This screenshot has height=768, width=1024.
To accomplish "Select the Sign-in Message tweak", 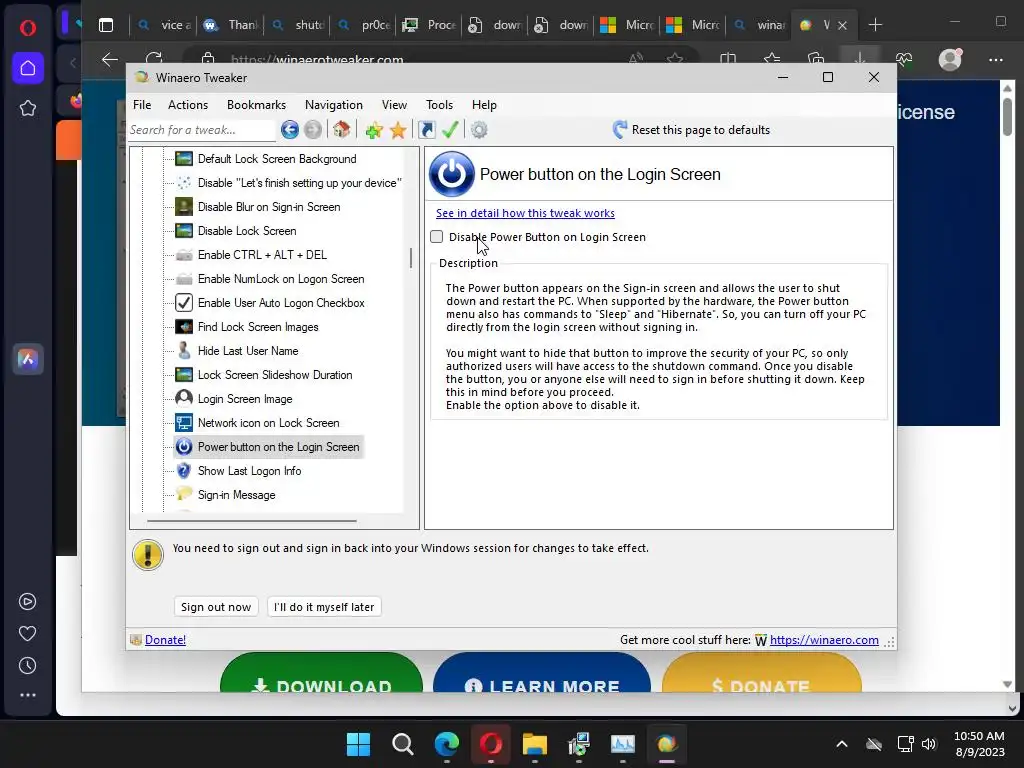I will 226,495.
